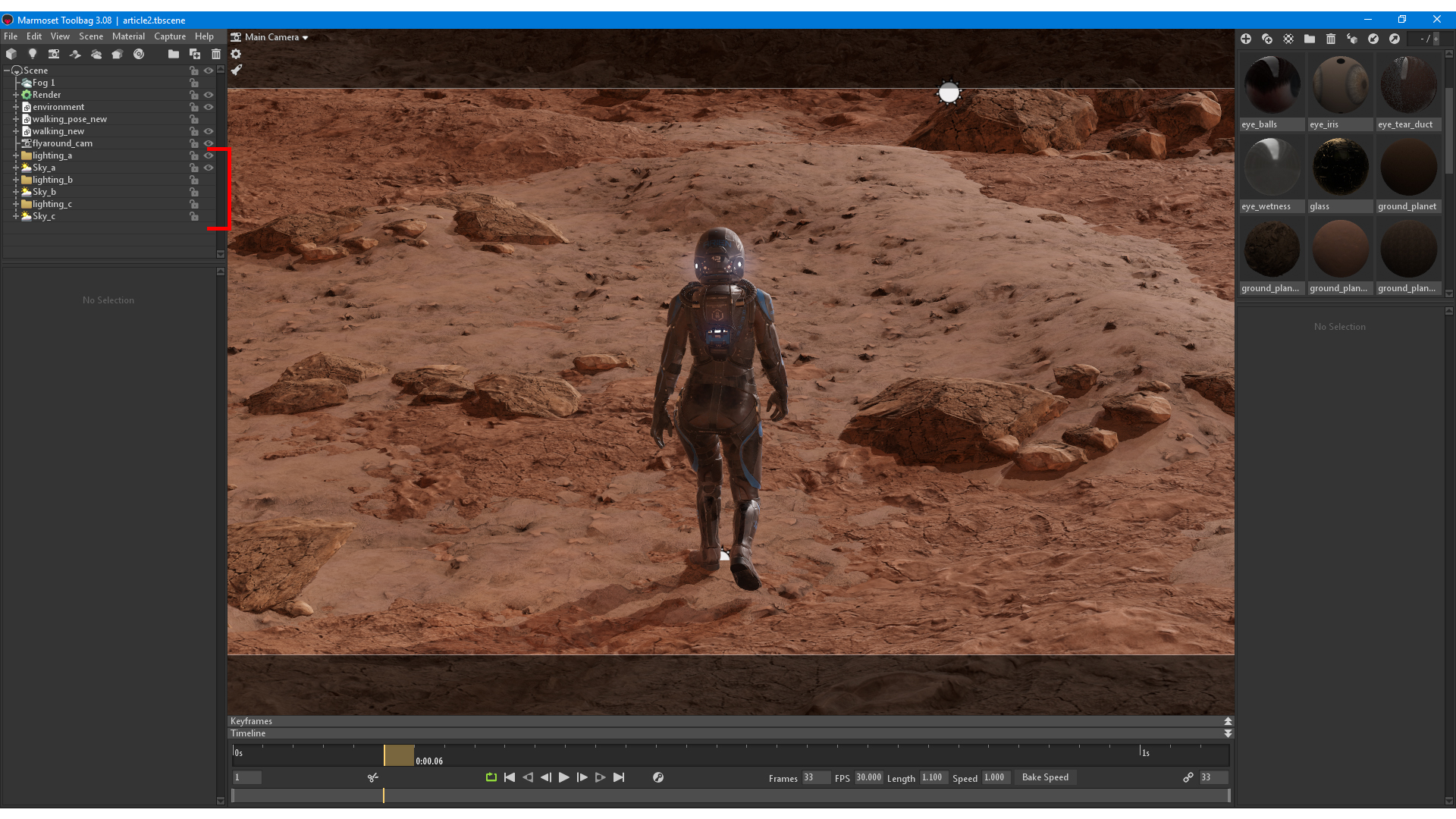1456x819 pixels.
Task: Expand walking_pose_new tree node
Action: [16, 119]
